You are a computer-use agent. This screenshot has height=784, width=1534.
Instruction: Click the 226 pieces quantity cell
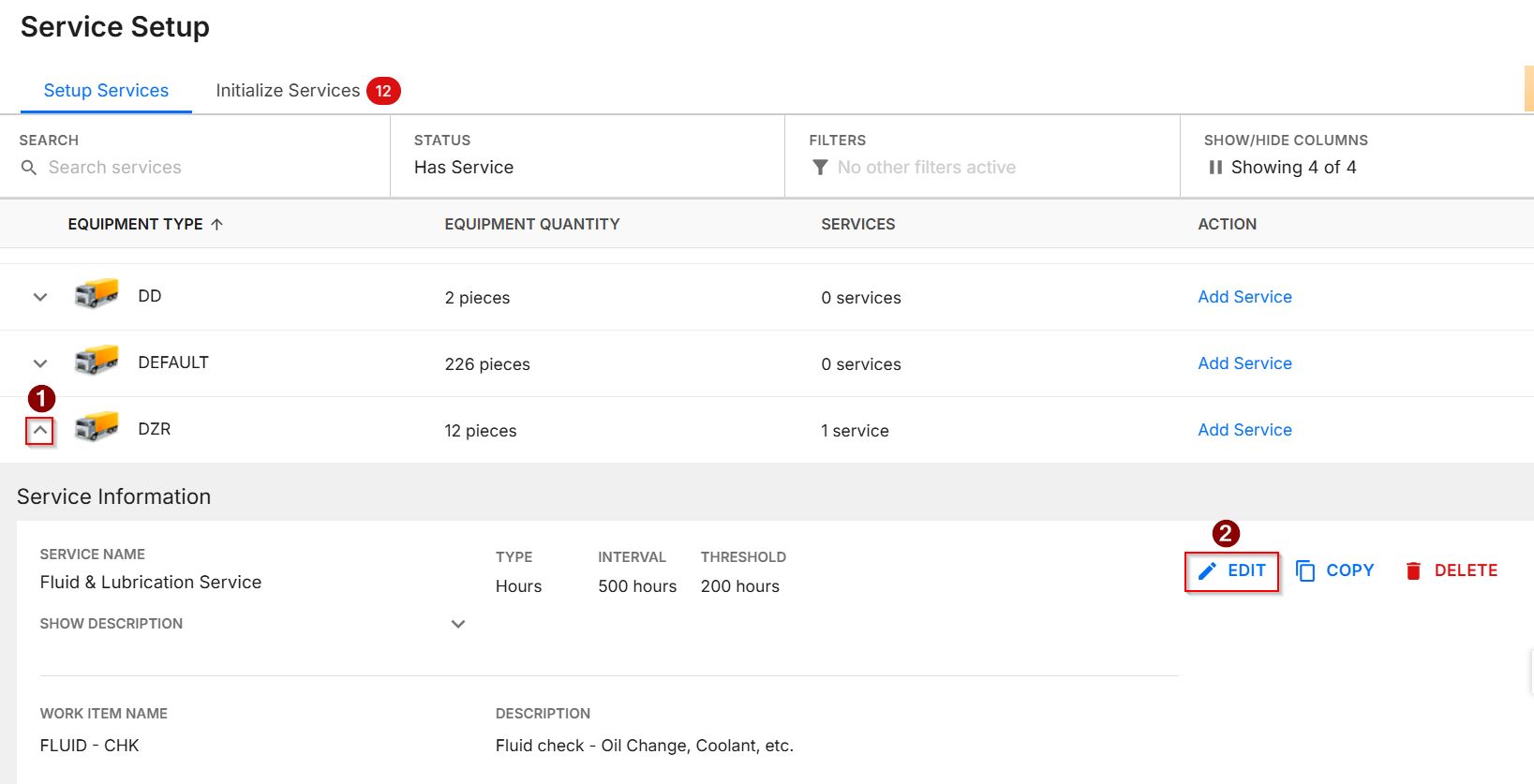point(487,364)
